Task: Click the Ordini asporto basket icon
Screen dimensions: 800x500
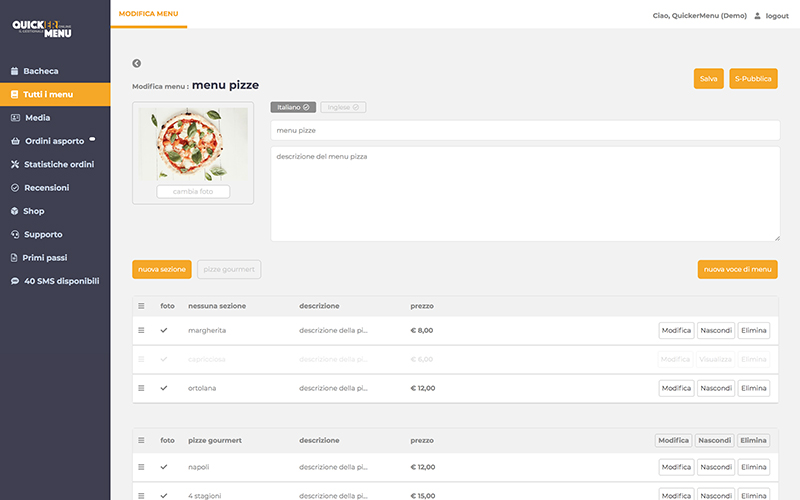Action: tap(15, 141)
